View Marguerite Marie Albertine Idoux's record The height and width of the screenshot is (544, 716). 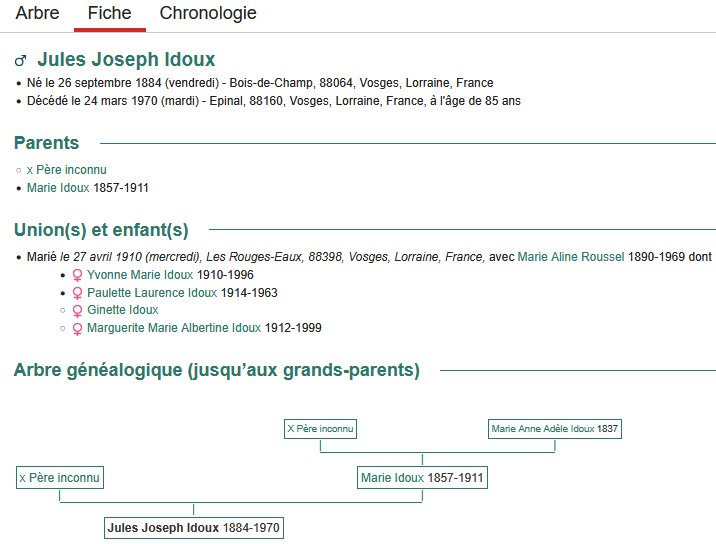174,328
